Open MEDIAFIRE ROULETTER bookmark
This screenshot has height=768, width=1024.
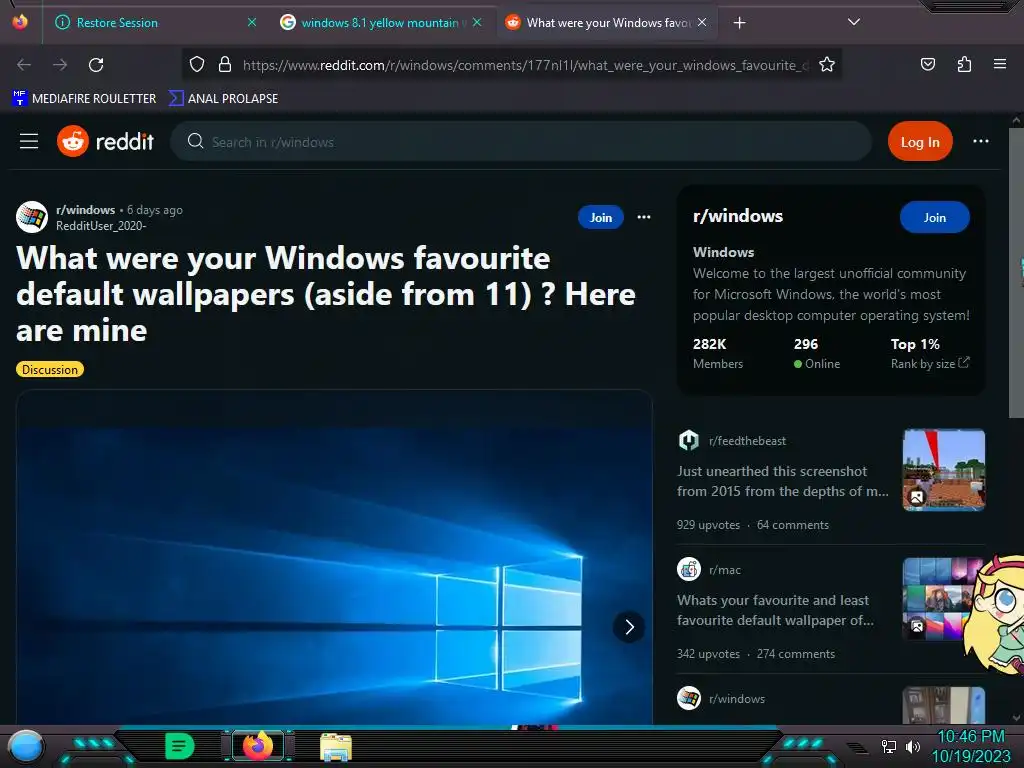pos(84,99)
